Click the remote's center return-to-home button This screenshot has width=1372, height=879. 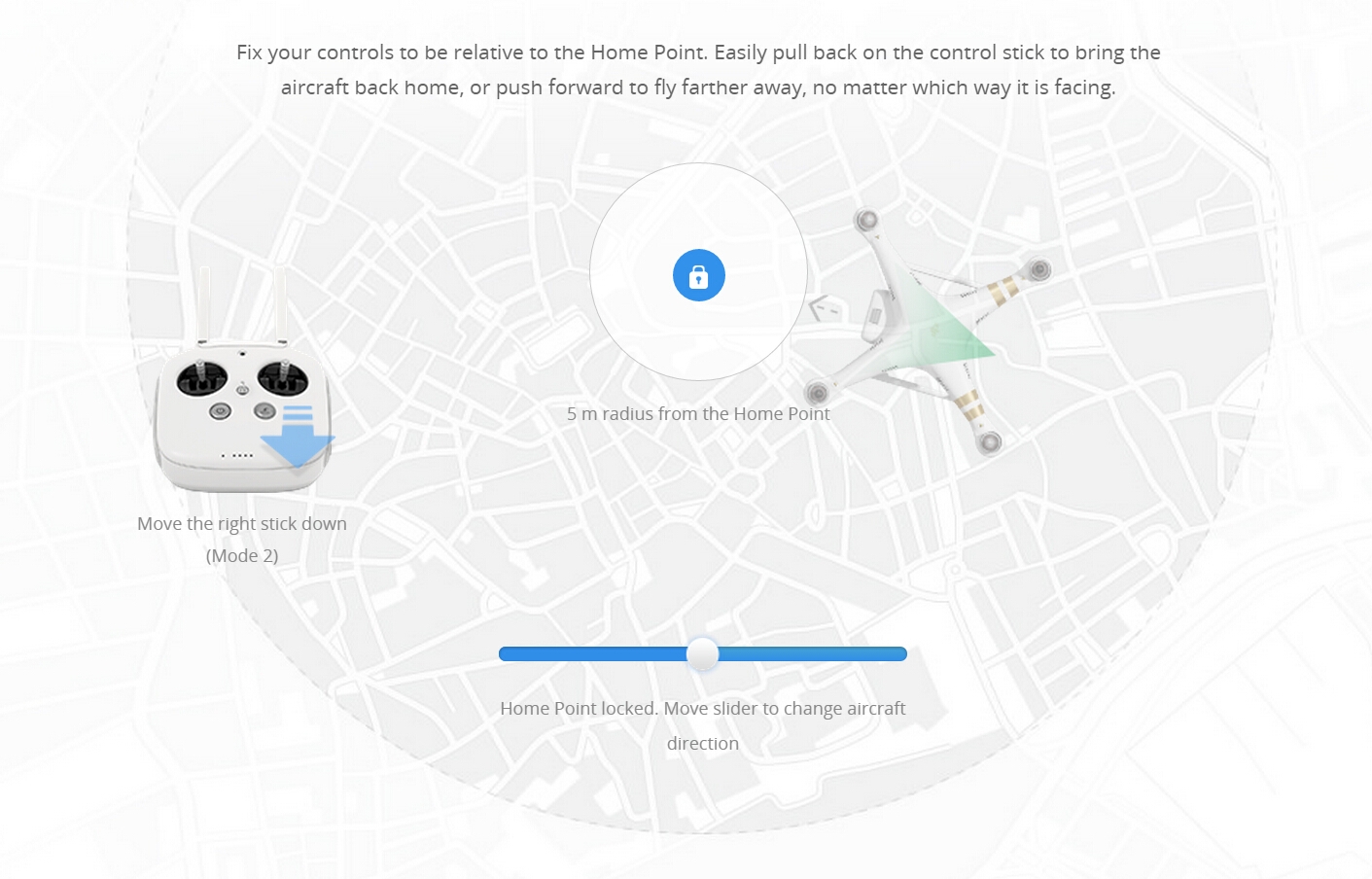pos(242,390)
